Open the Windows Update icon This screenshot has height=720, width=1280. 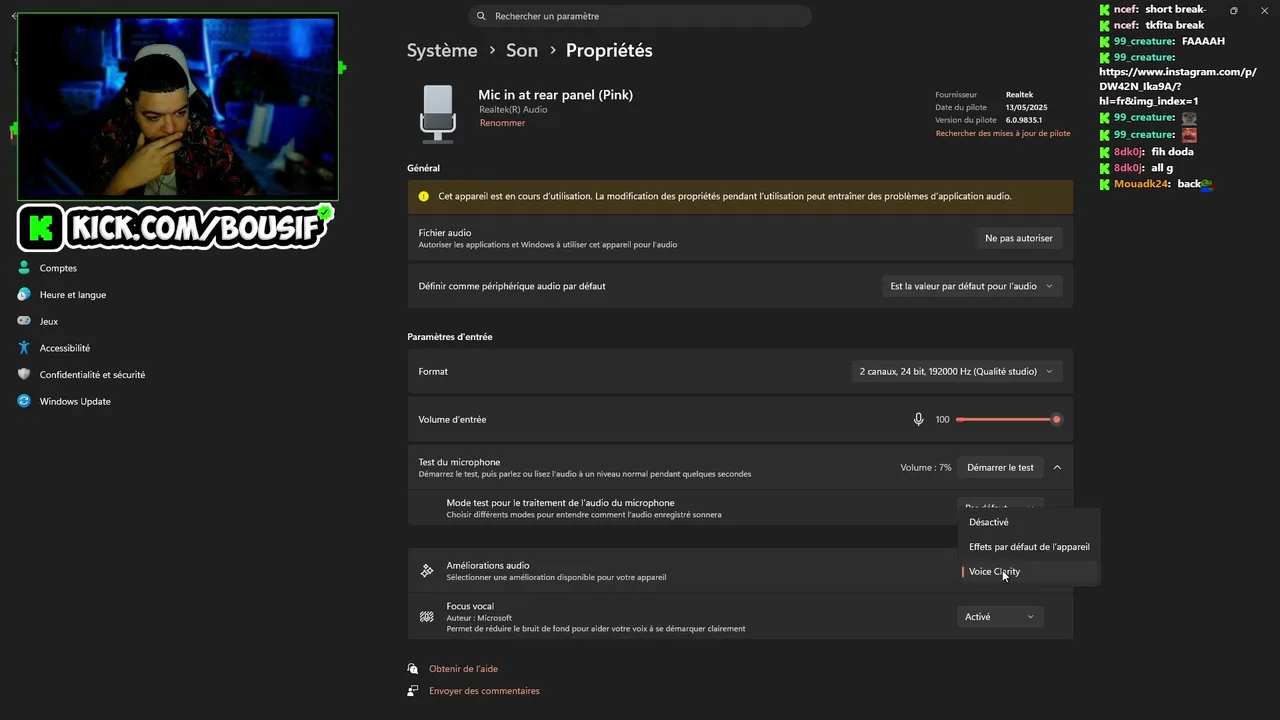24,401
